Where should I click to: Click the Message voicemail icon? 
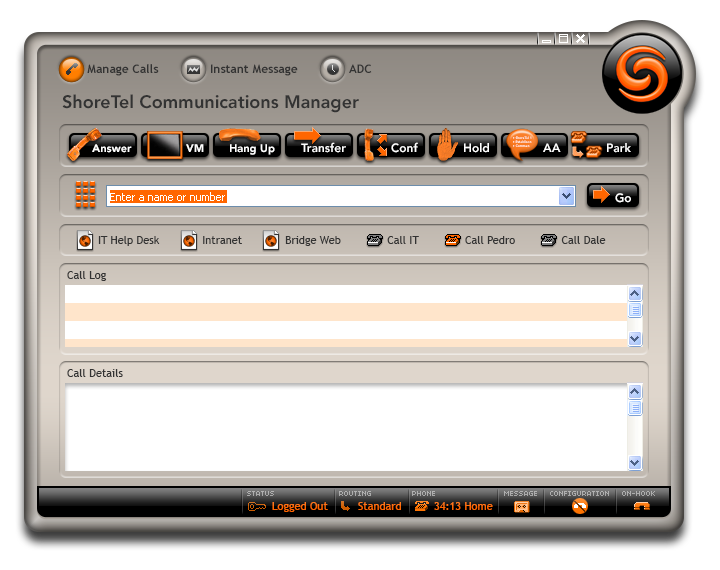click(521, 507)
